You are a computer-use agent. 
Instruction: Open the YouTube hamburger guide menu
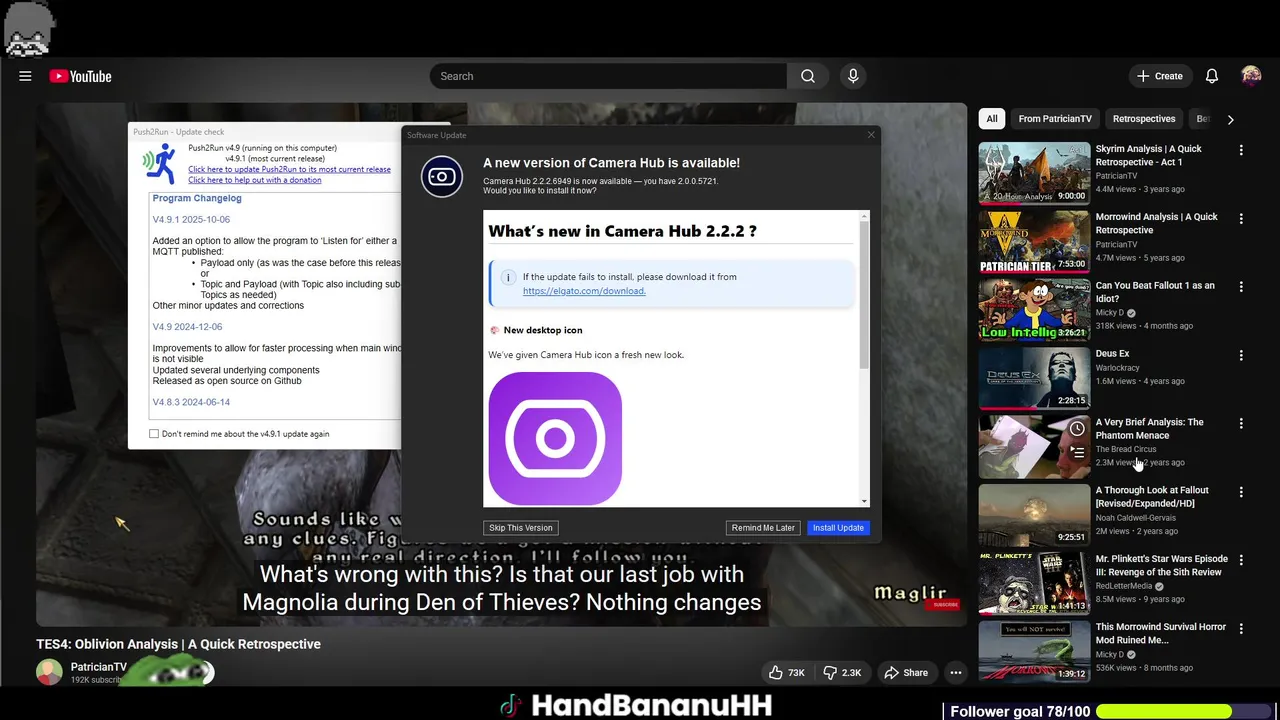[25, 76]
